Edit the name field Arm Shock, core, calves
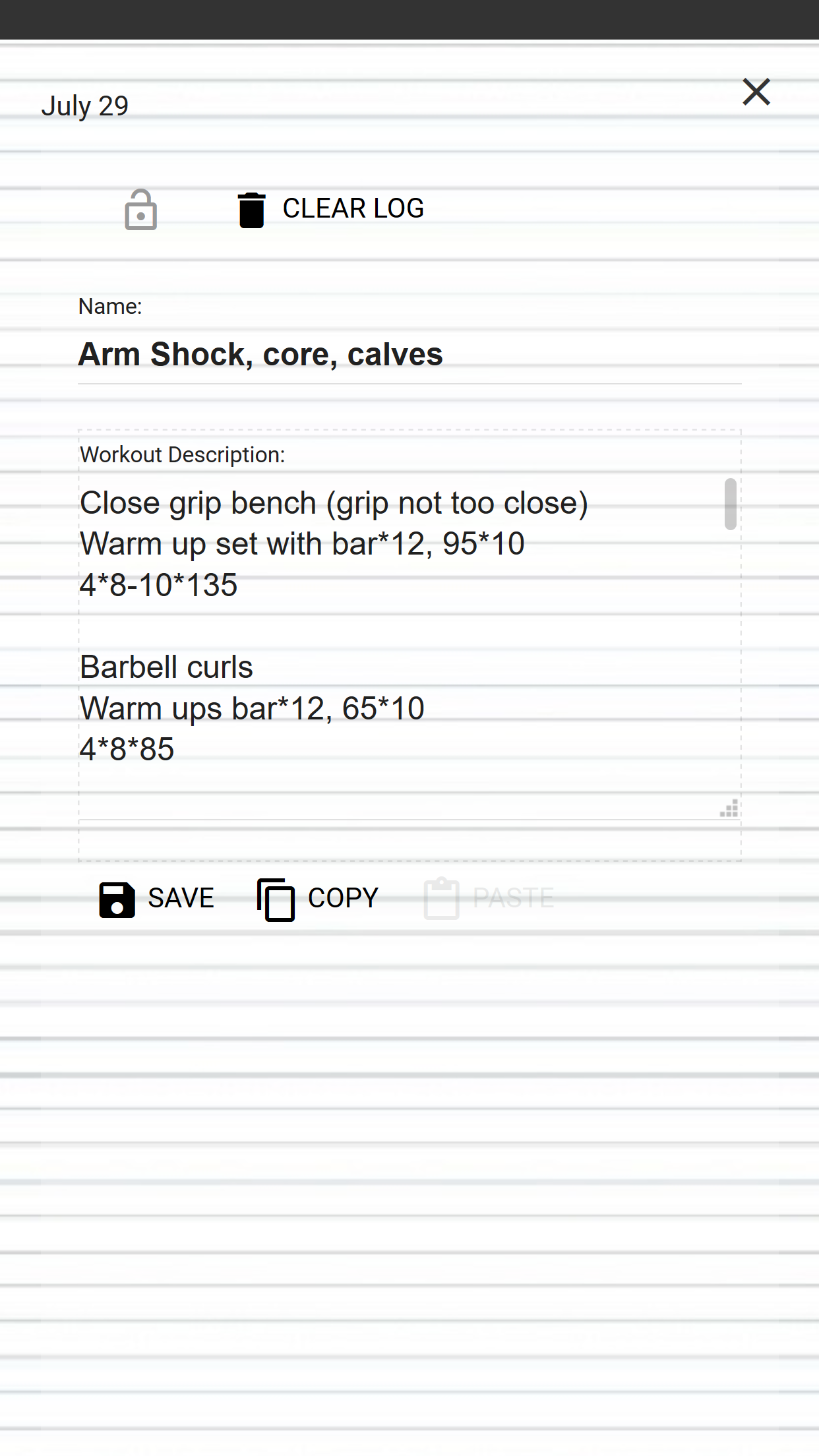 click(x=409, y=355)
